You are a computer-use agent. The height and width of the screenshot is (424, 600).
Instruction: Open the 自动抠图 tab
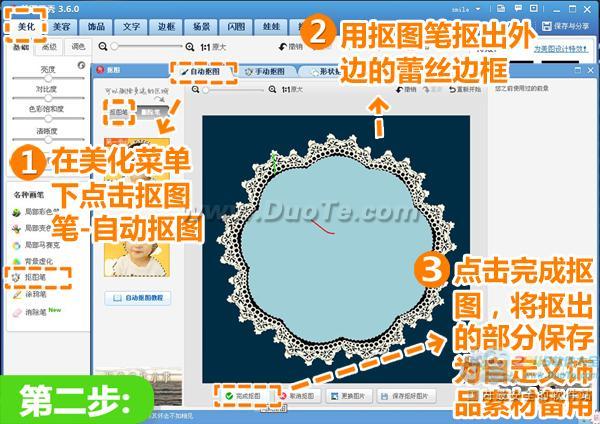click(x=203, y=72)
